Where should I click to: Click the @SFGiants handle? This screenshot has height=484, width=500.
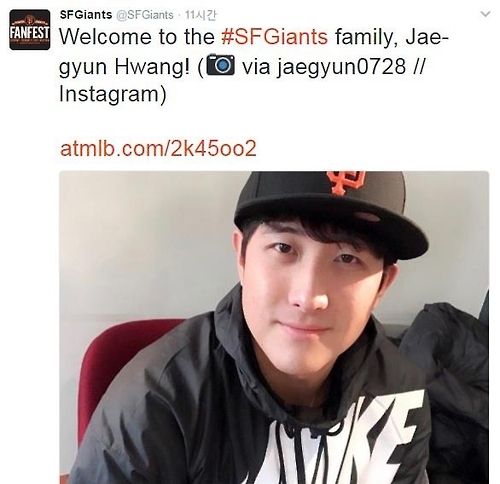[x=145, y=15]
